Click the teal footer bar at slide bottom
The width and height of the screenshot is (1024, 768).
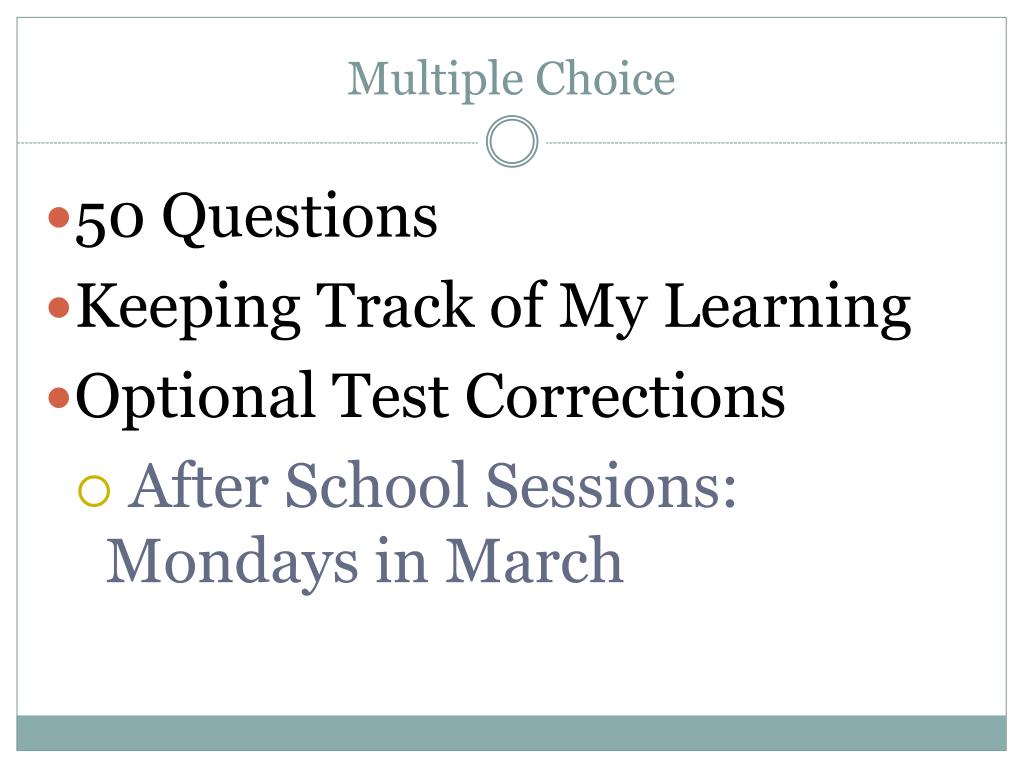pyautogui.click(x=511, y=733)
